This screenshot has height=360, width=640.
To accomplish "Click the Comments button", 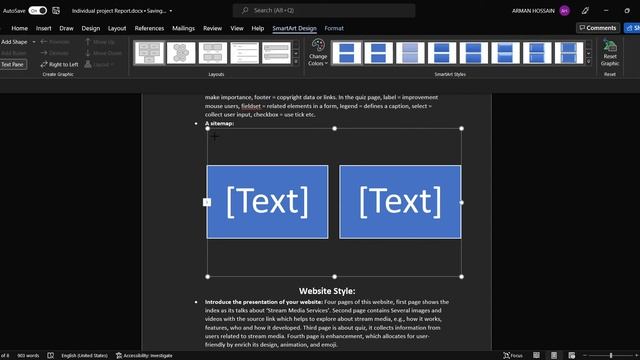I will pos(598,28).
